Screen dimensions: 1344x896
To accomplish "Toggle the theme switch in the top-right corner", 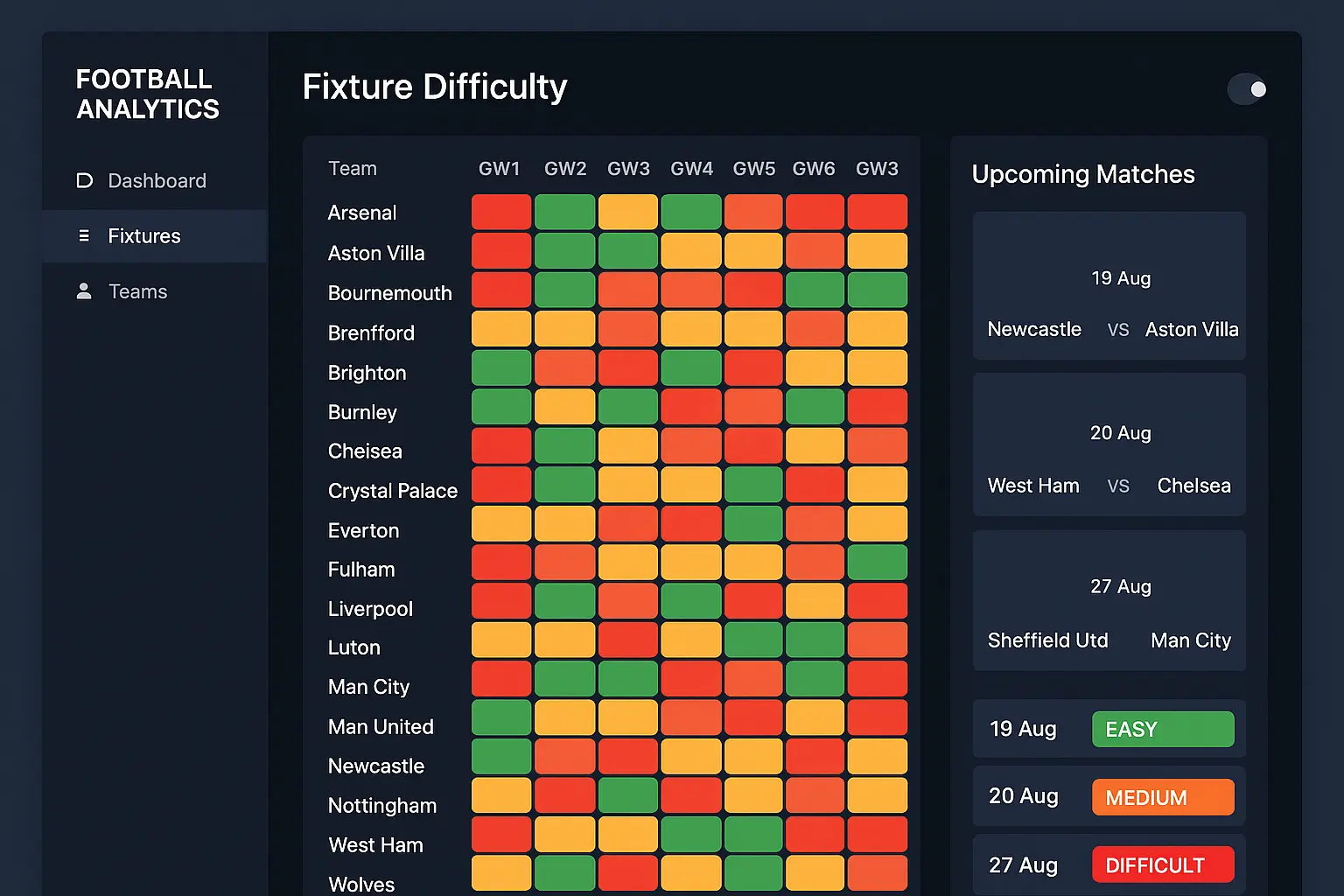I will (1247, 89).
